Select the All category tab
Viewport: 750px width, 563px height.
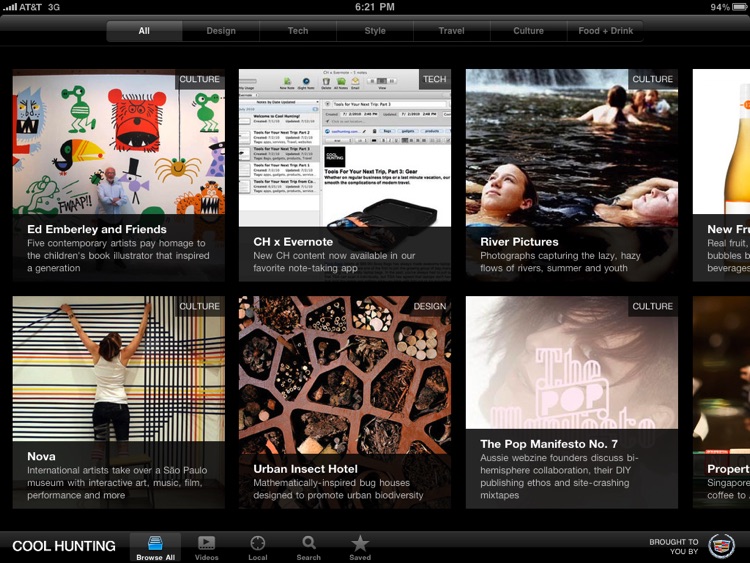coord(144,31)
